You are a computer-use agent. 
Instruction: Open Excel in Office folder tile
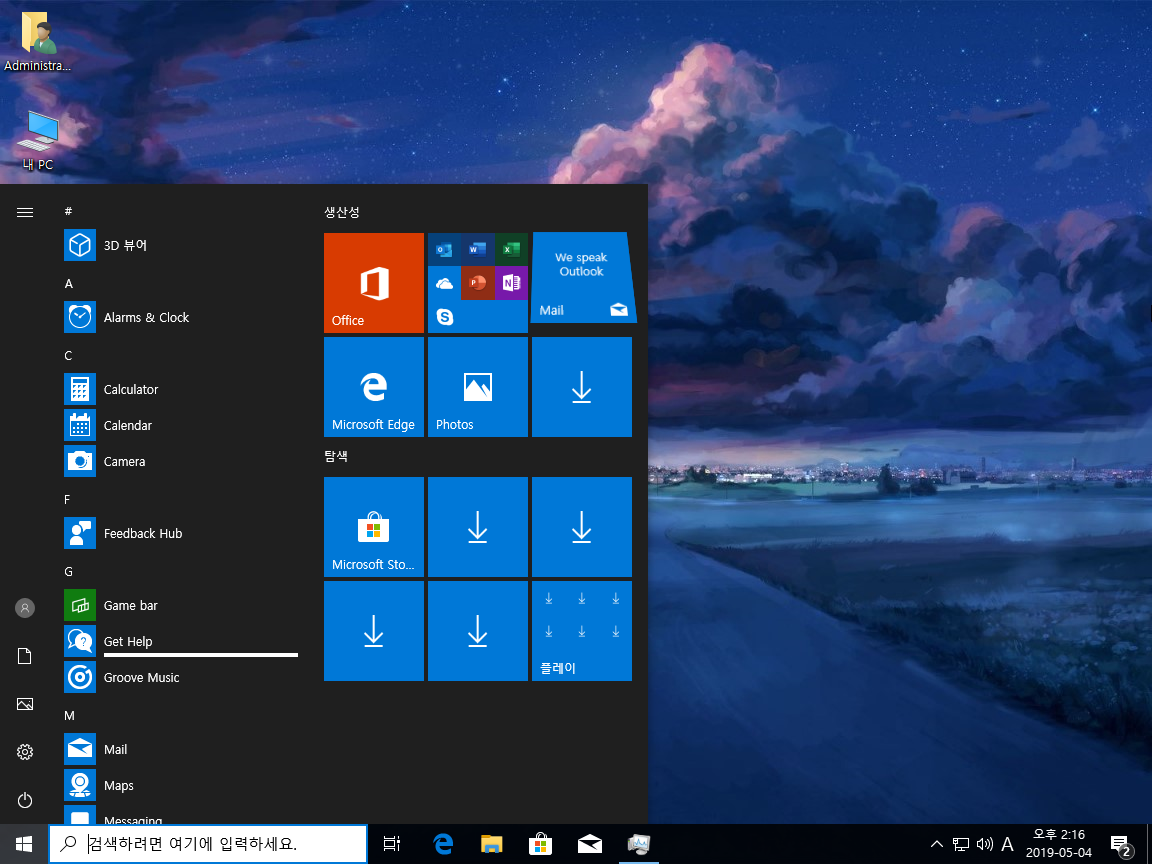(x=511, y=250)
